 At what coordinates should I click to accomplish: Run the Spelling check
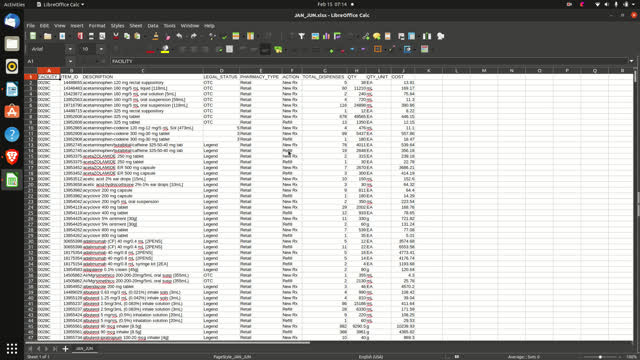[x=224, y=36]
